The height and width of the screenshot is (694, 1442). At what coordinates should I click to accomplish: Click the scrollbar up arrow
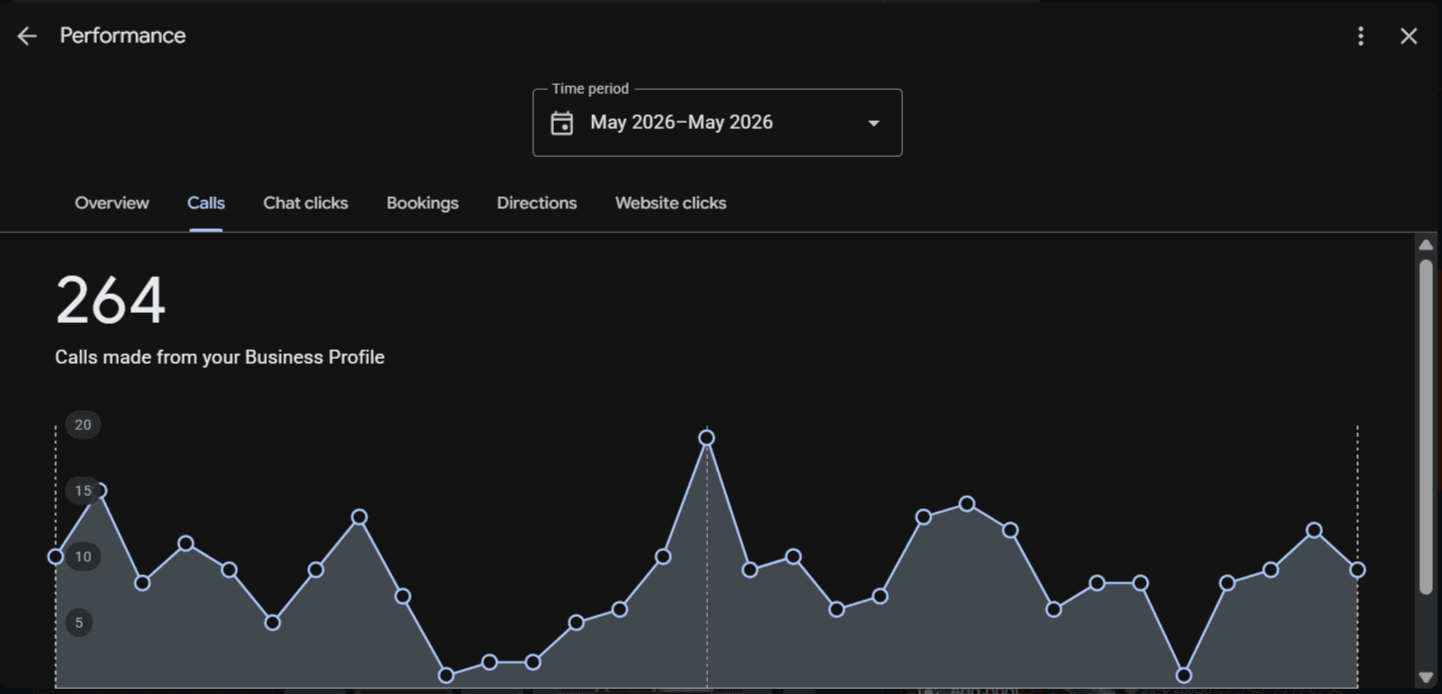[1426, 245]
